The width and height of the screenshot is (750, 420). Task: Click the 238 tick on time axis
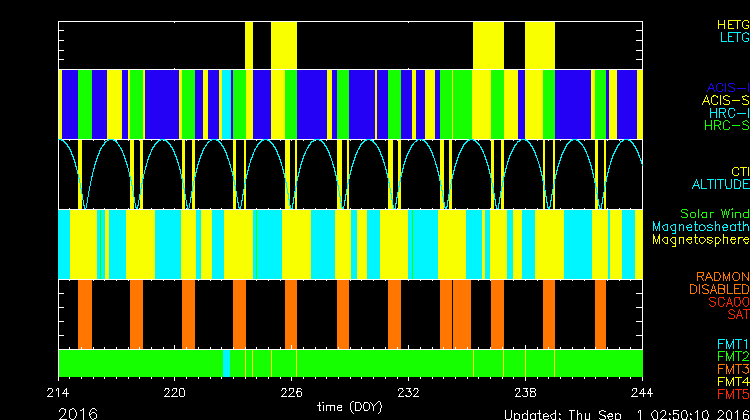pyautogui.click(x=526, y=393)
